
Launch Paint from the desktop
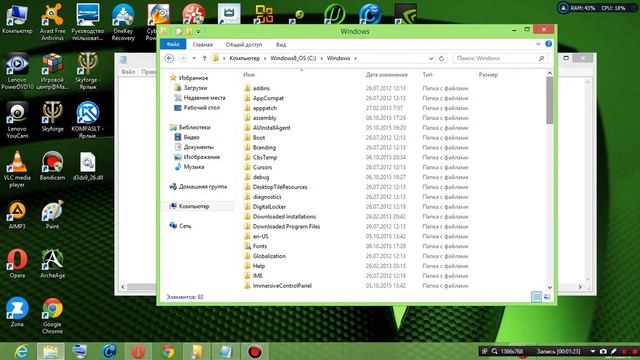click(x=52, y=214)
